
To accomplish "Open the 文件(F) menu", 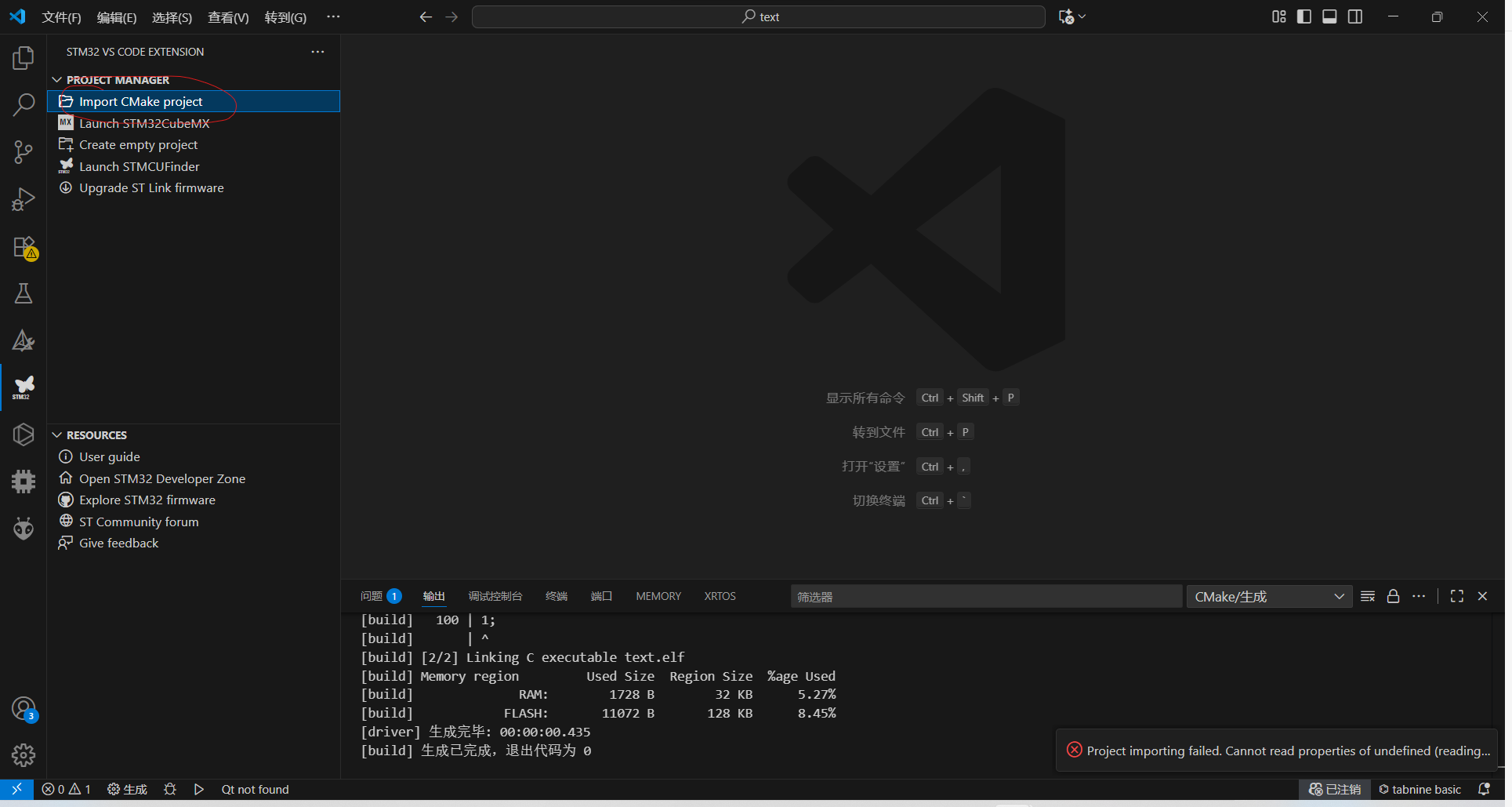I will pyautogui.click(x=61, y=17).
